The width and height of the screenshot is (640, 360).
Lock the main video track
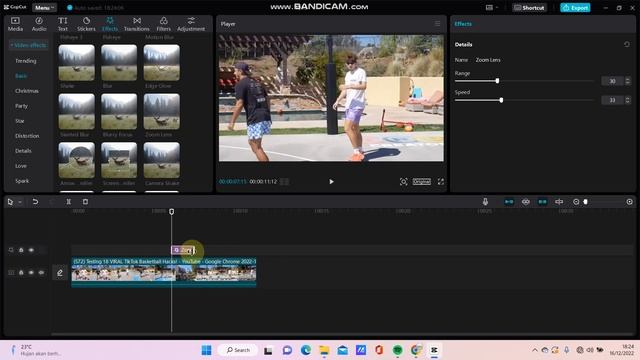click(21, 272)
